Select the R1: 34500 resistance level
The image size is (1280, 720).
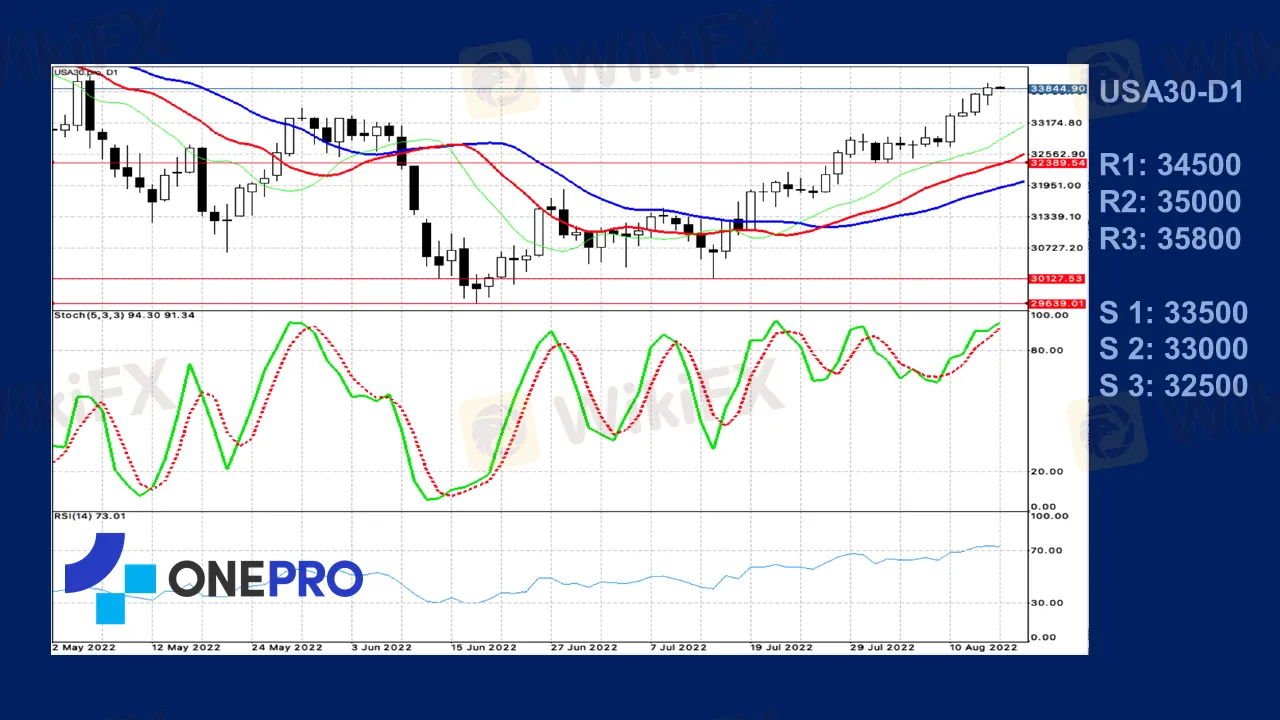[x=1169, y=165]
